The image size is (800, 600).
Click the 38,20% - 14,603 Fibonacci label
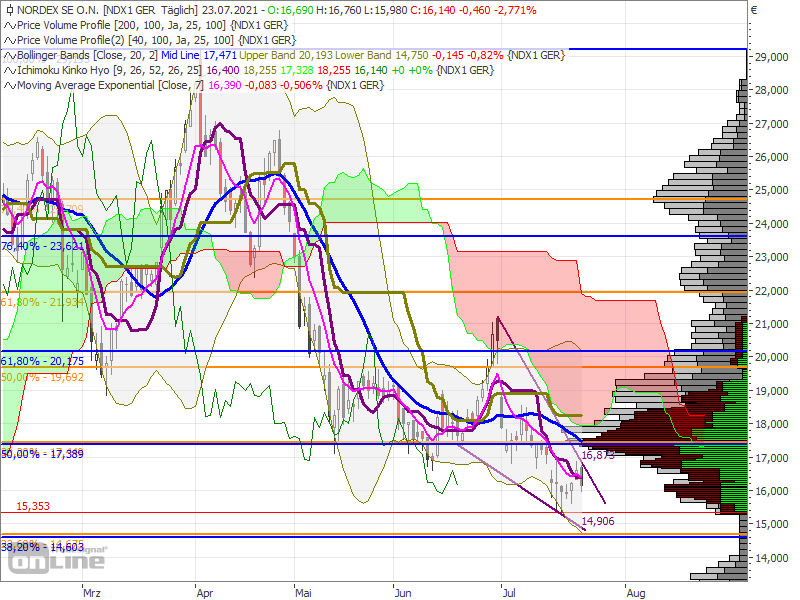(x=42, y=547)
